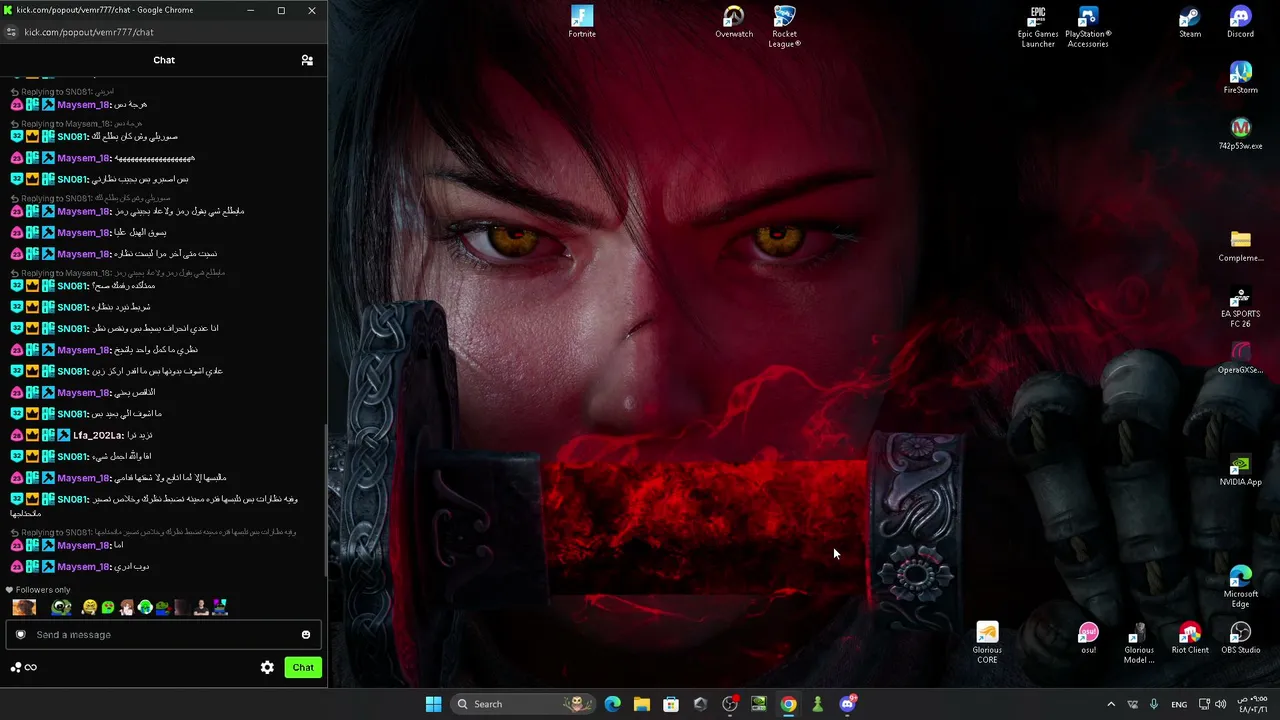Open the emoji picker in message box

[x=306, y=634]
